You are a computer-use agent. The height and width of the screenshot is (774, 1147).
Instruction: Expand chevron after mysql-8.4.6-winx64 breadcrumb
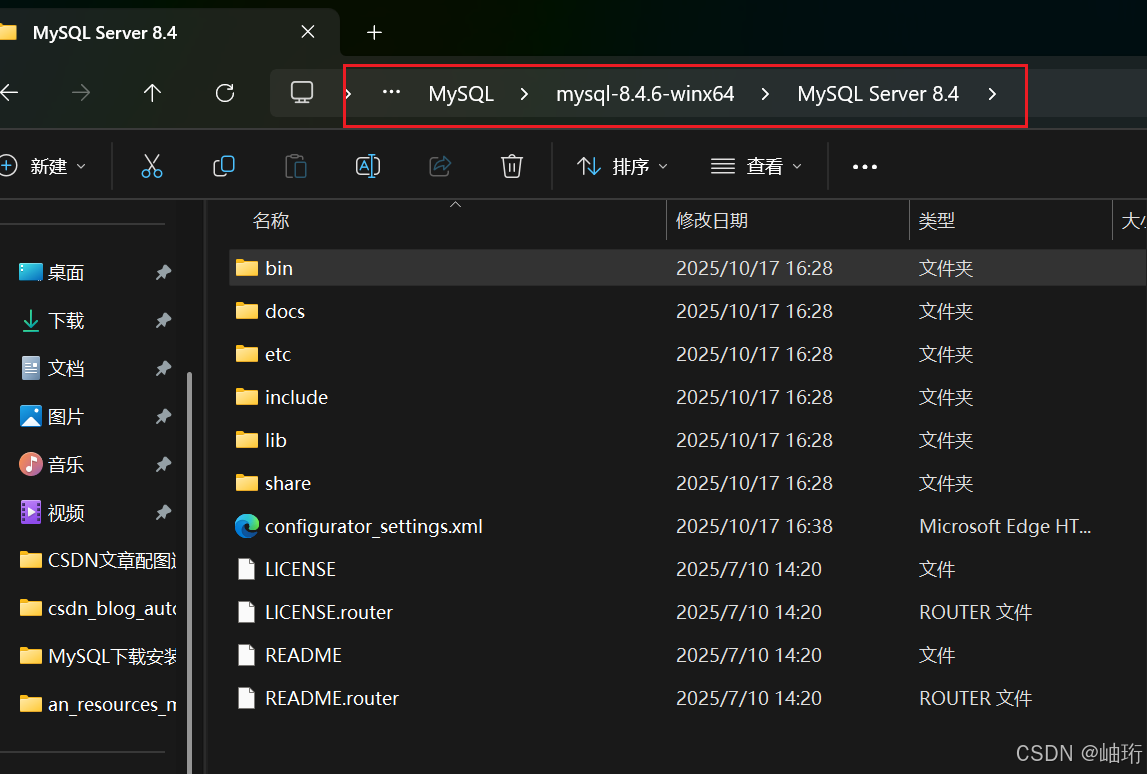point(765,94)
